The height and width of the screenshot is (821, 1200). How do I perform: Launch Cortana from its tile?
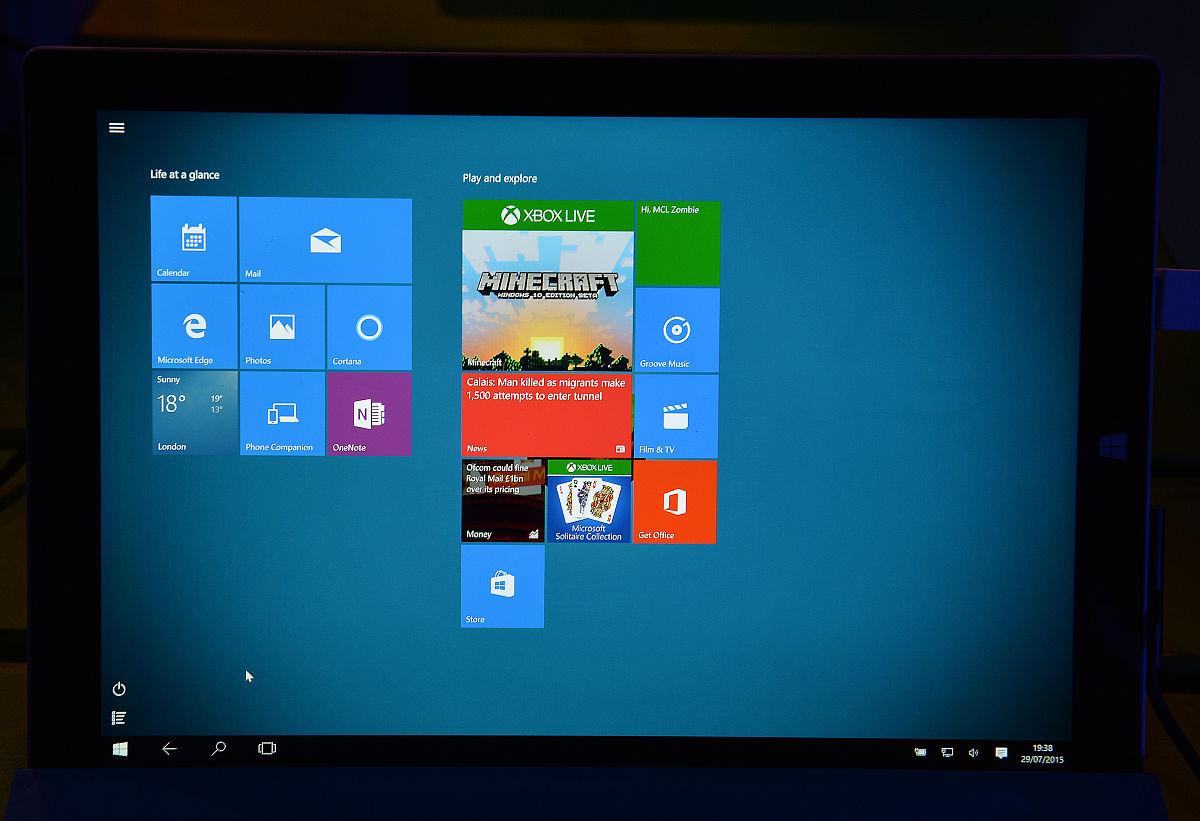(369, 327)
